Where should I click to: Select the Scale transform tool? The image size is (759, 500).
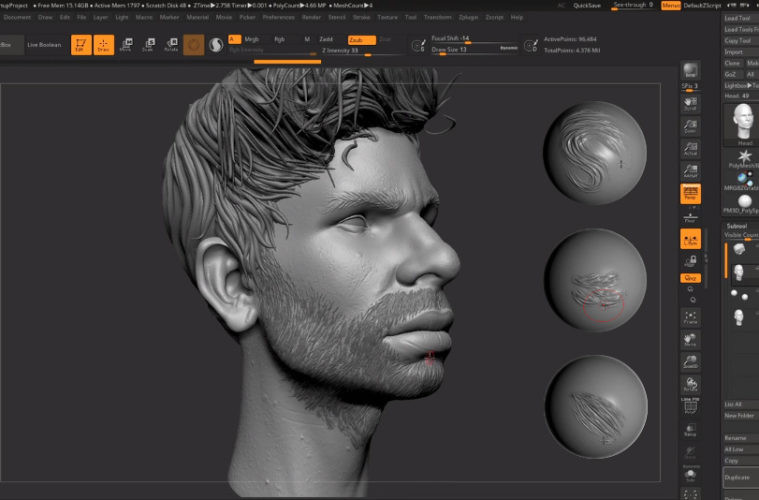pyautogui.click(x=149, y=44)
